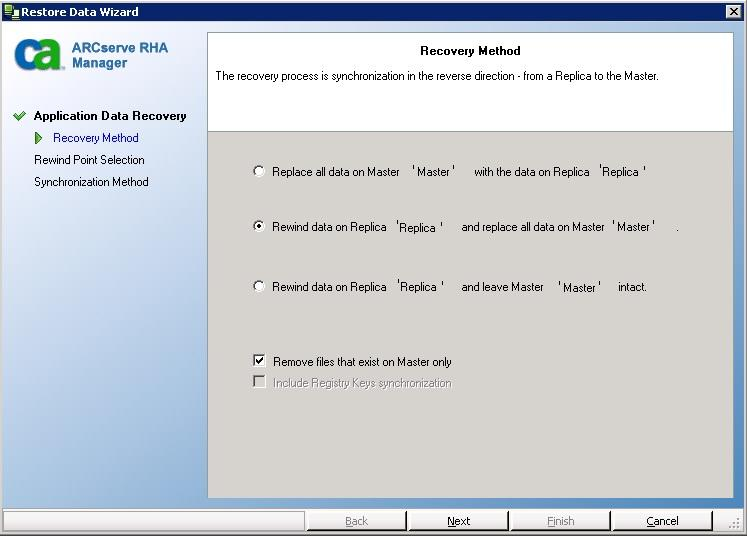Click the Recovery Method page heading
747x536 pixels.
coord(470,51)
